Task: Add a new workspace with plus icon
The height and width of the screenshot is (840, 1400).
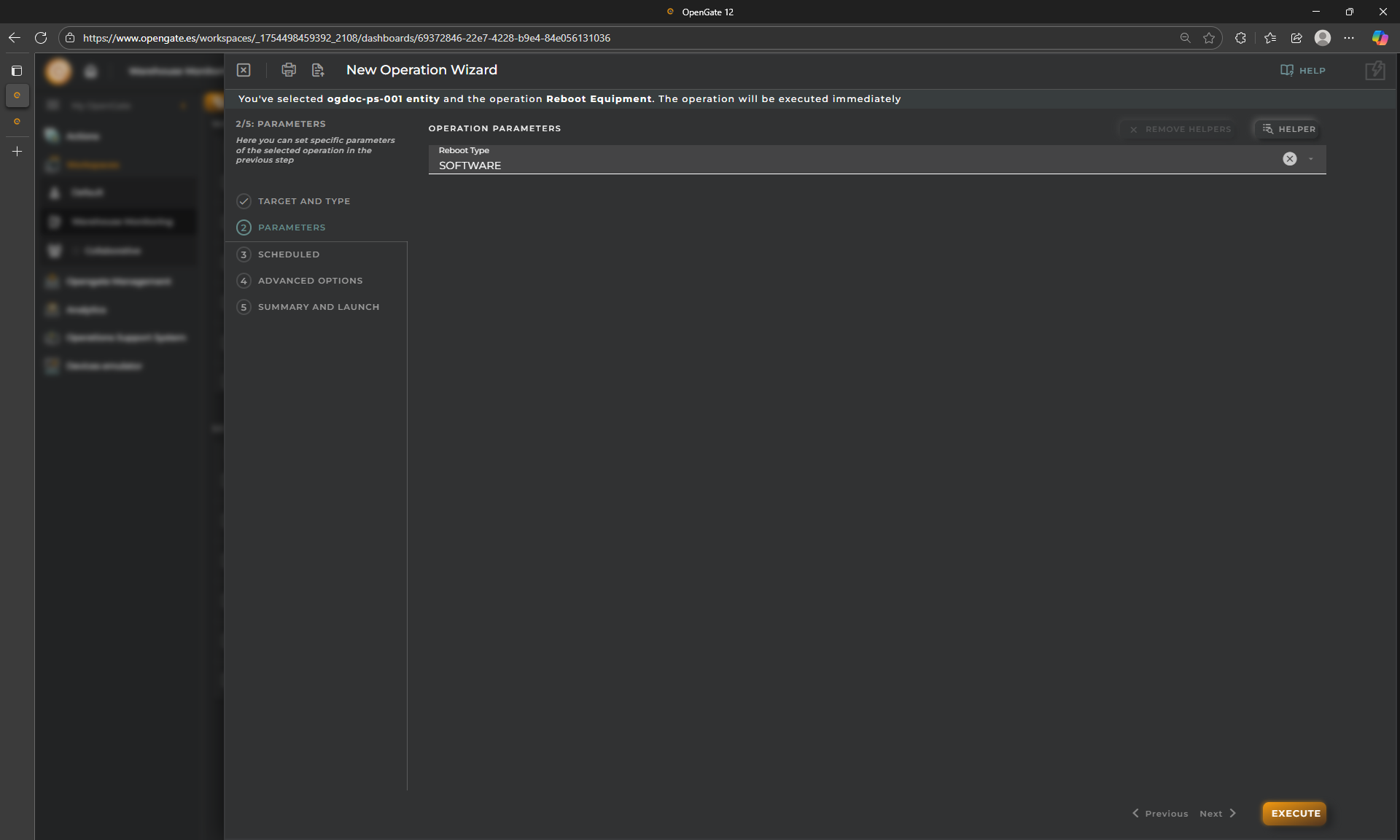Action: pyautogui.click(x=17, y=152)
